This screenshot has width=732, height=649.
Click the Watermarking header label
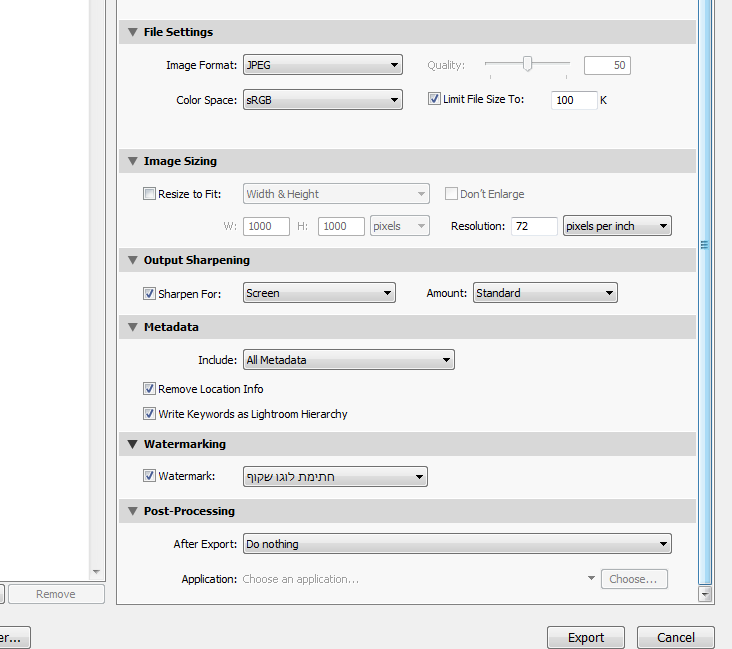click(x=185, y=444)
